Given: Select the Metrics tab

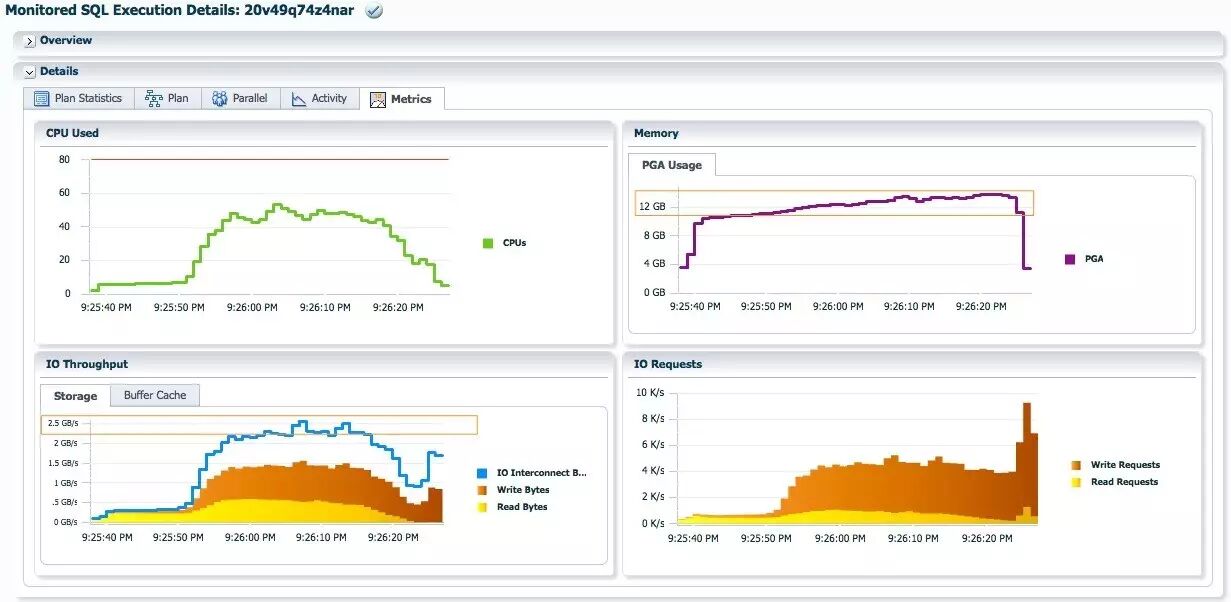Looking at the screenshot, I should point(402,98).
